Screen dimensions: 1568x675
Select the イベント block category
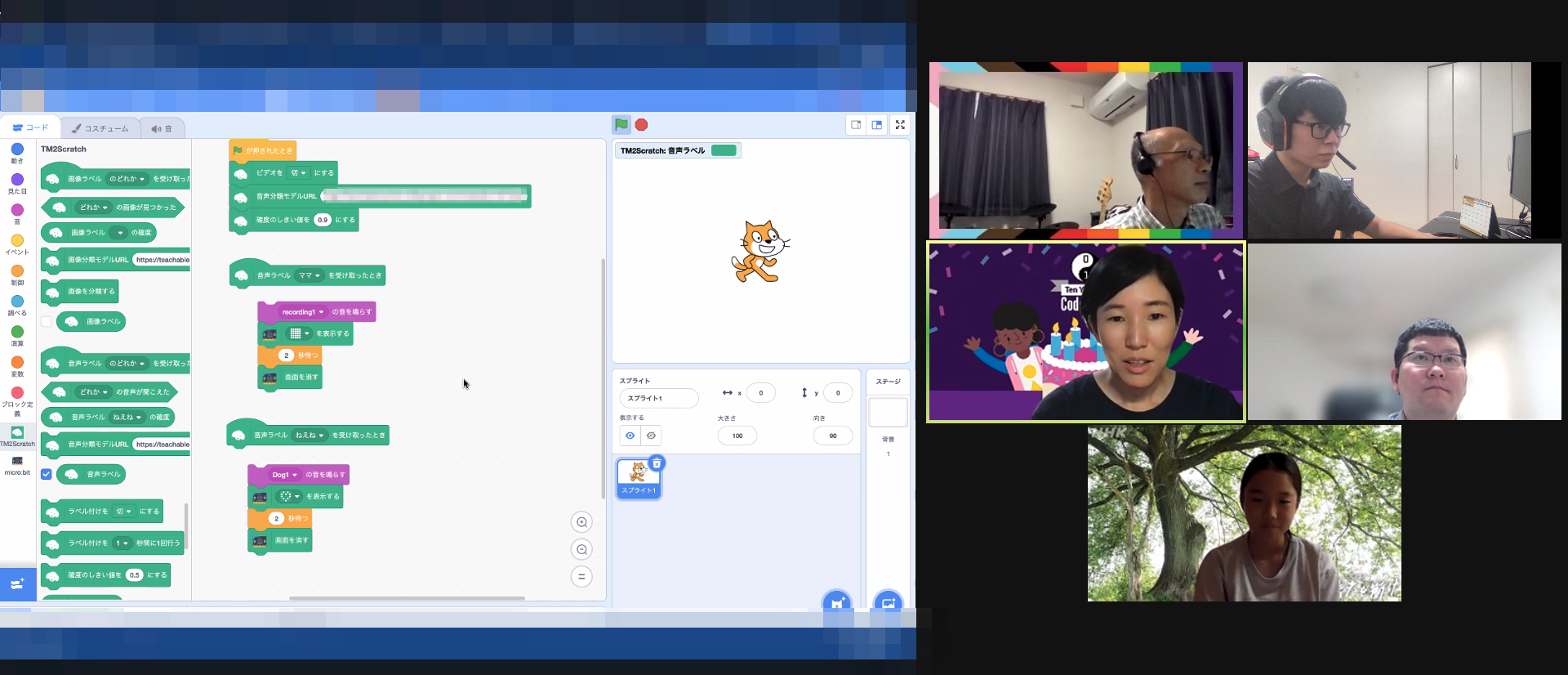coord(17,245)
